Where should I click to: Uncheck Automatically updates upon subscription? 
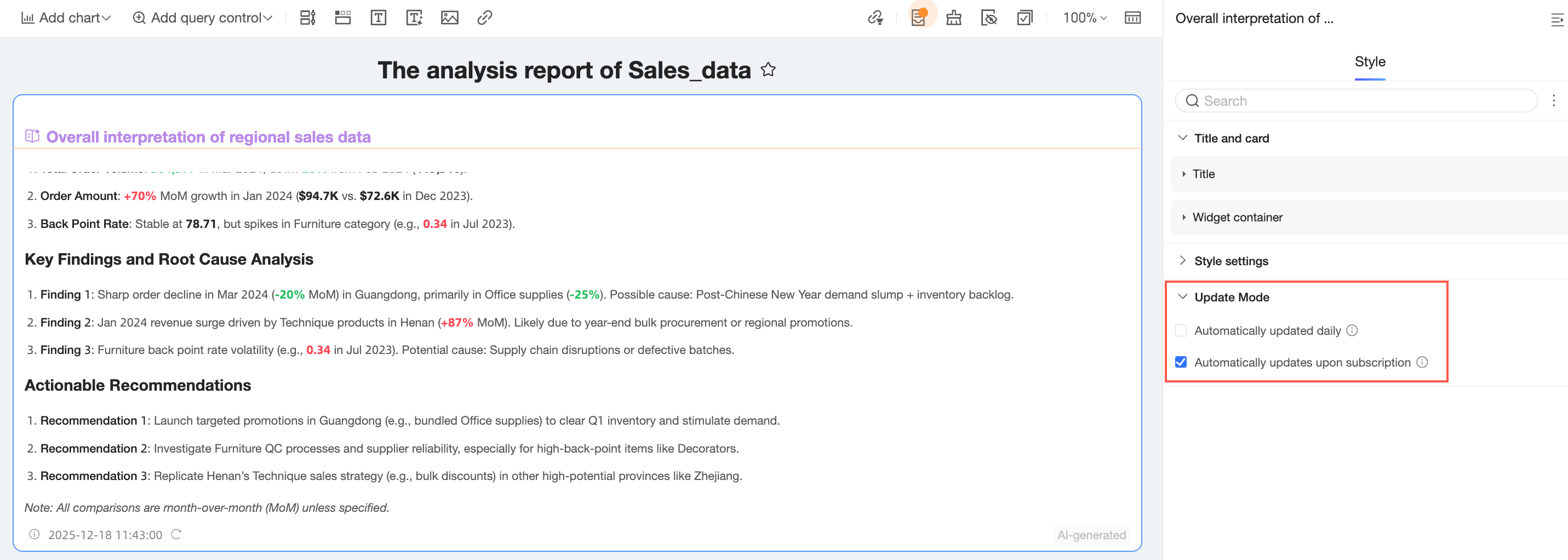(1181, 362)
